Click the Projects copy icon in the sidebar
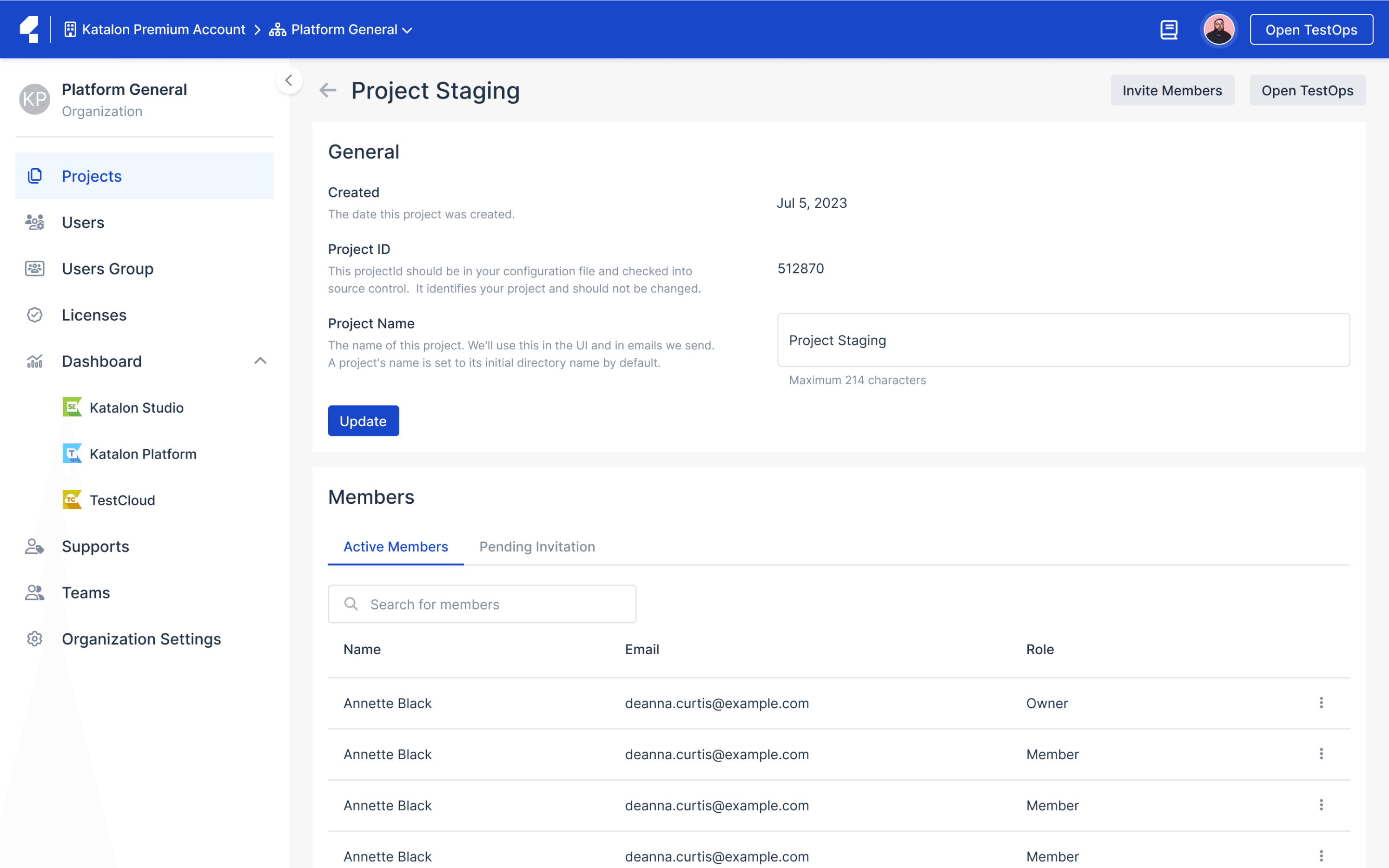 coord(34,176)
